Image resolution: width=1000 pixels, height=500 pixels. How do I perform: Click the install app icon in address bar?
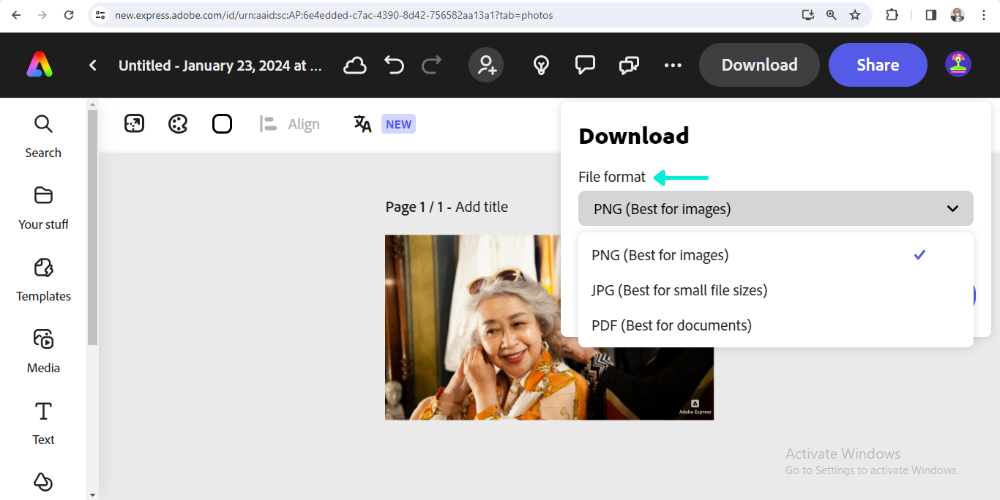[808, 15]
